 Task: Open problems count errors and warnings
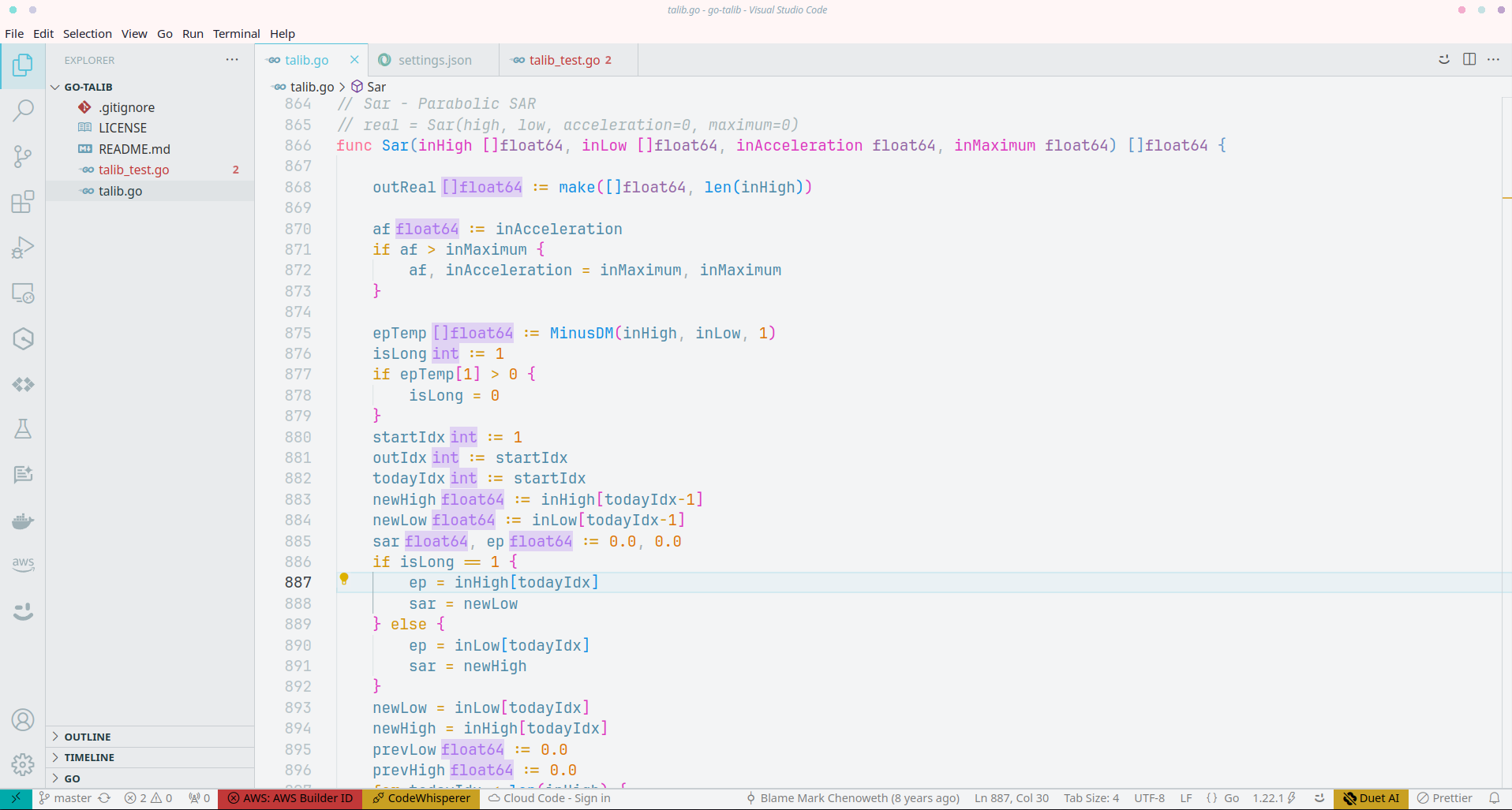coord(148,798)
